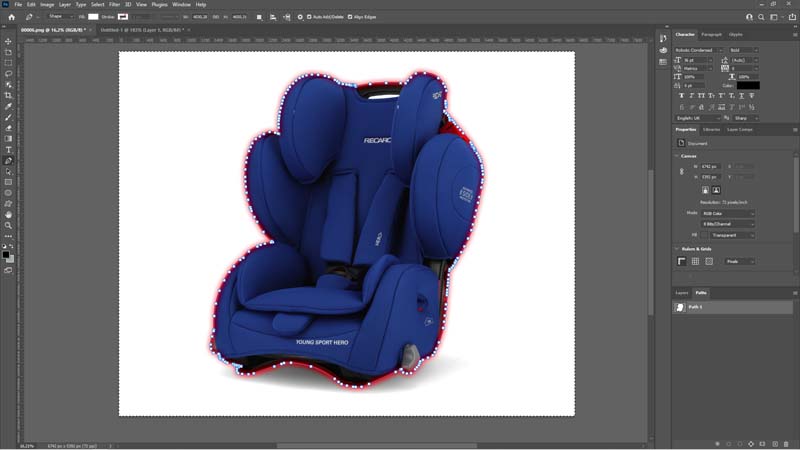
Task: Toggle the grid icon under Rulers & Grids
Action: tap(695, 261)
